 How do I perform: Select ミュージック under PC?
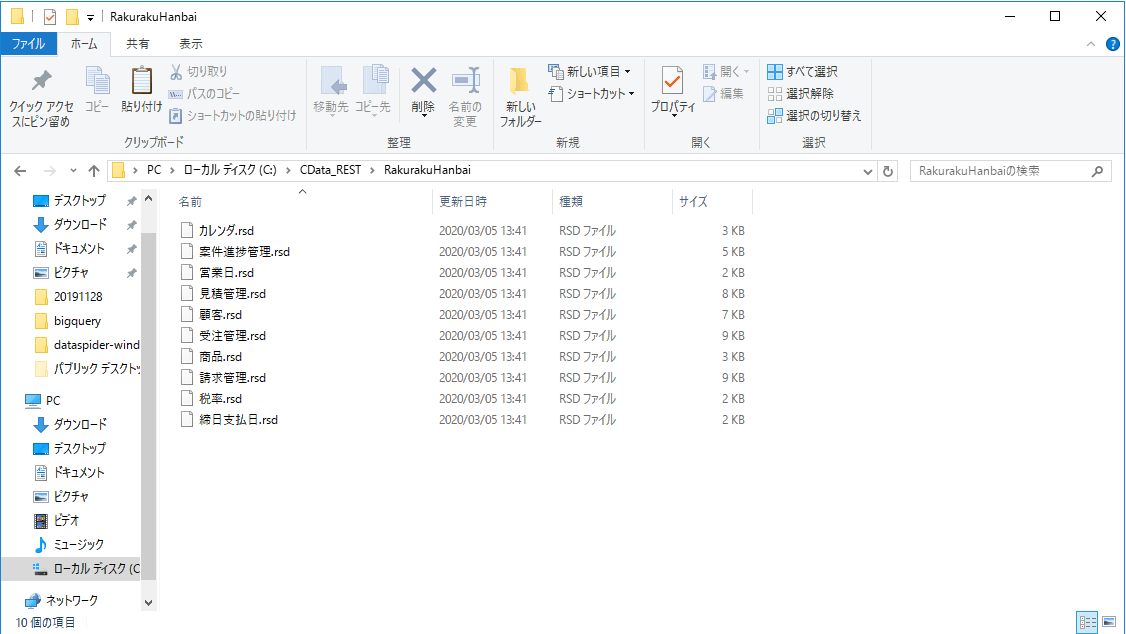pyautogui.click(x=78, y=544)
